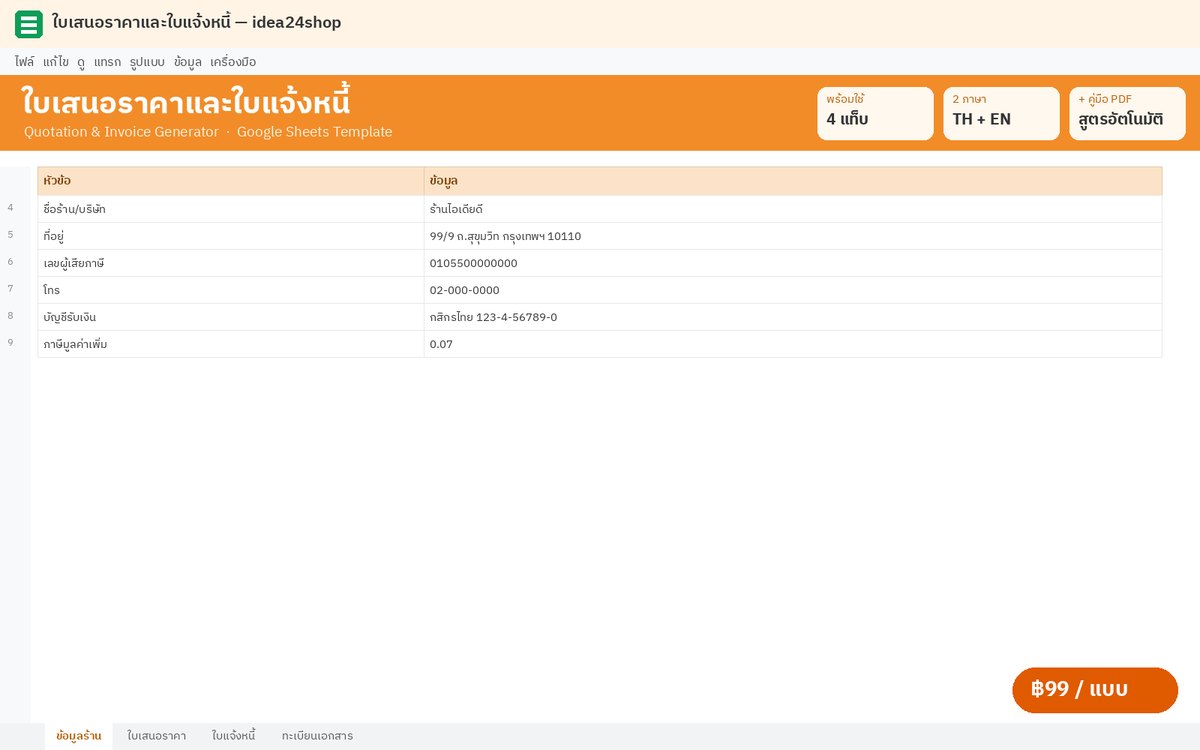
Task: Select row header number 4
Action: pyautogui.click(x=11, y=207)
